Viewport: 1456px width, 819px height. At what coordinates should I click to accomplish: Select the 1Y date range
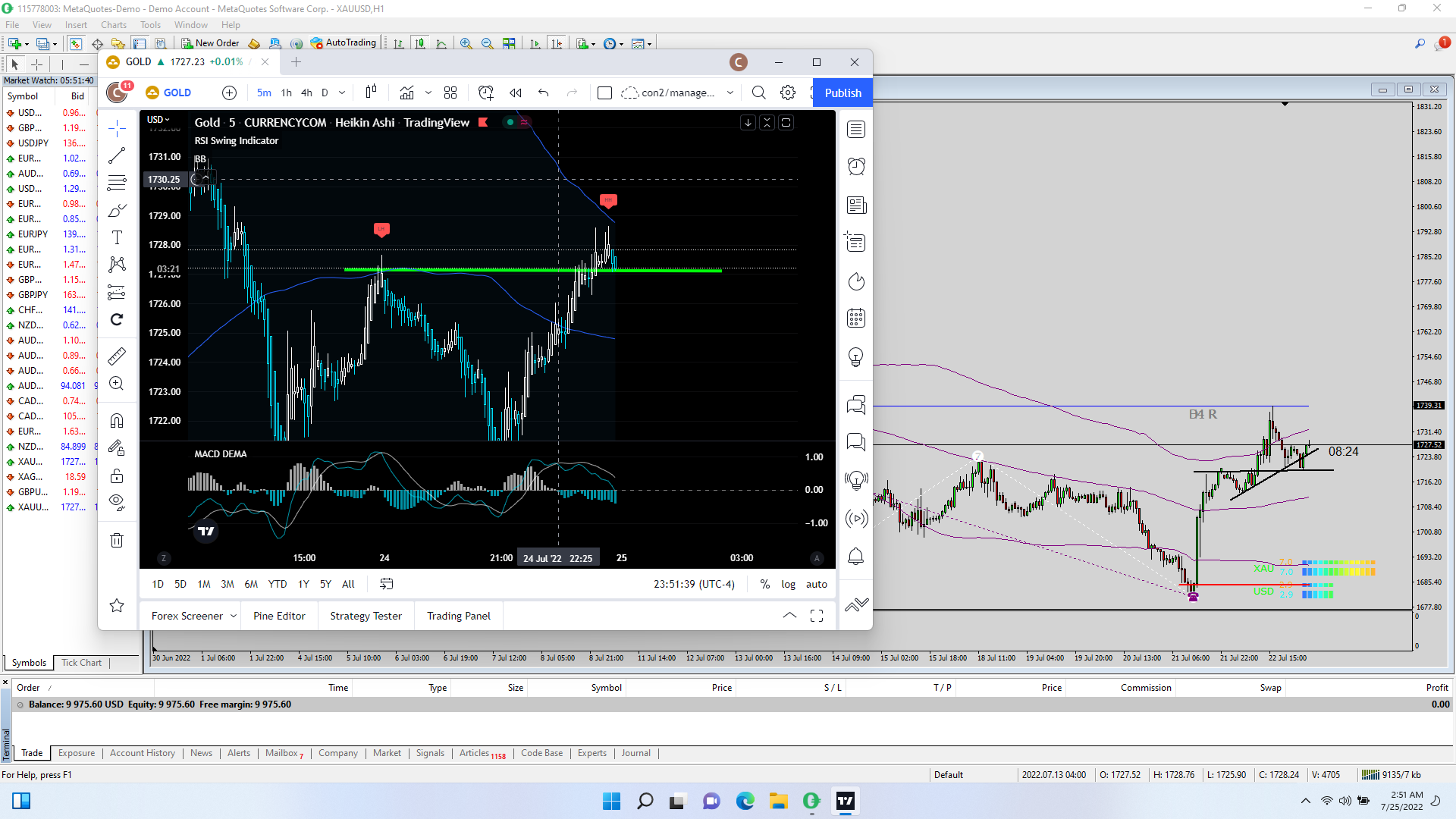[303, 584]
